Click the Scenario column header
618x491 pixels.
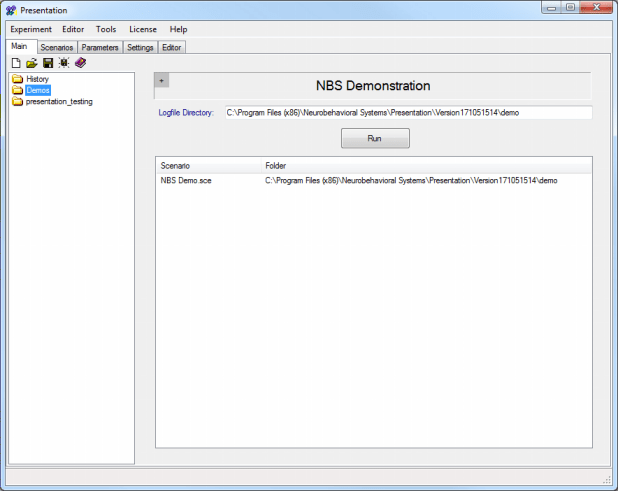pos(208,166)
